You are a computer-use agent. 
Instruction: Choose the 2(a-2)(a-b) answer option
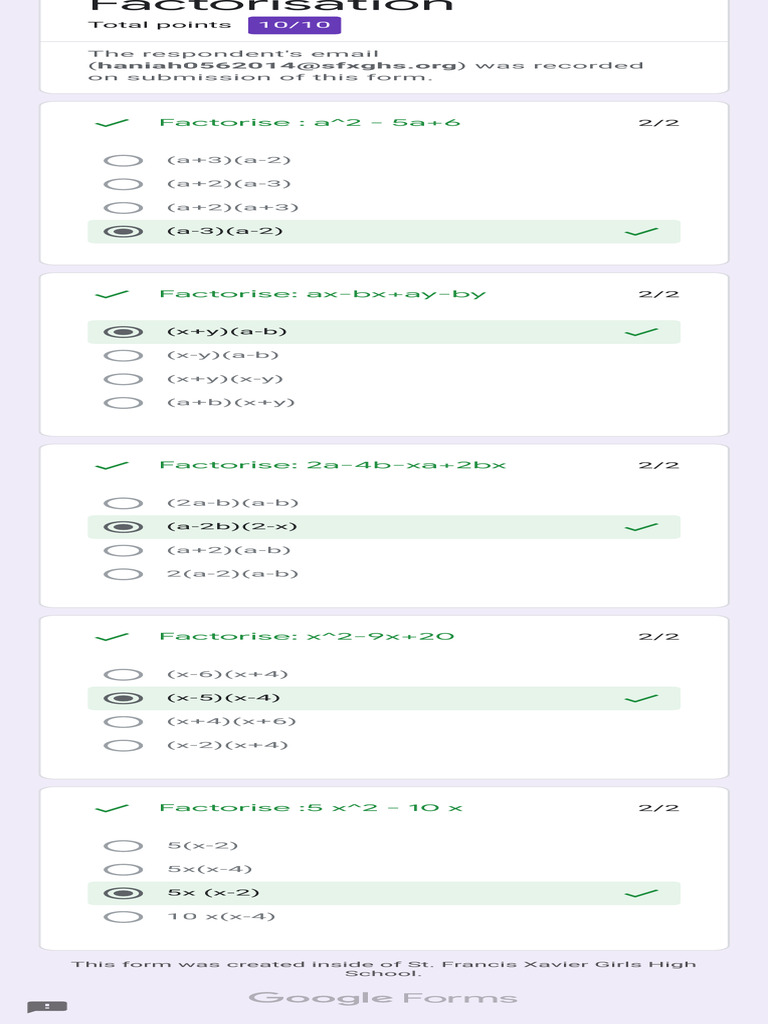pos(123,574)
